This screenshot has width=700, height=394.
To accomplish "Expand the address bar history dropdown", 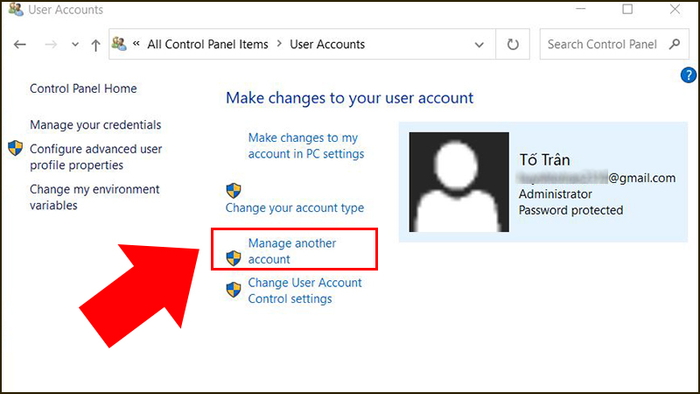I will pyautogui.click(x=479, y=45).
